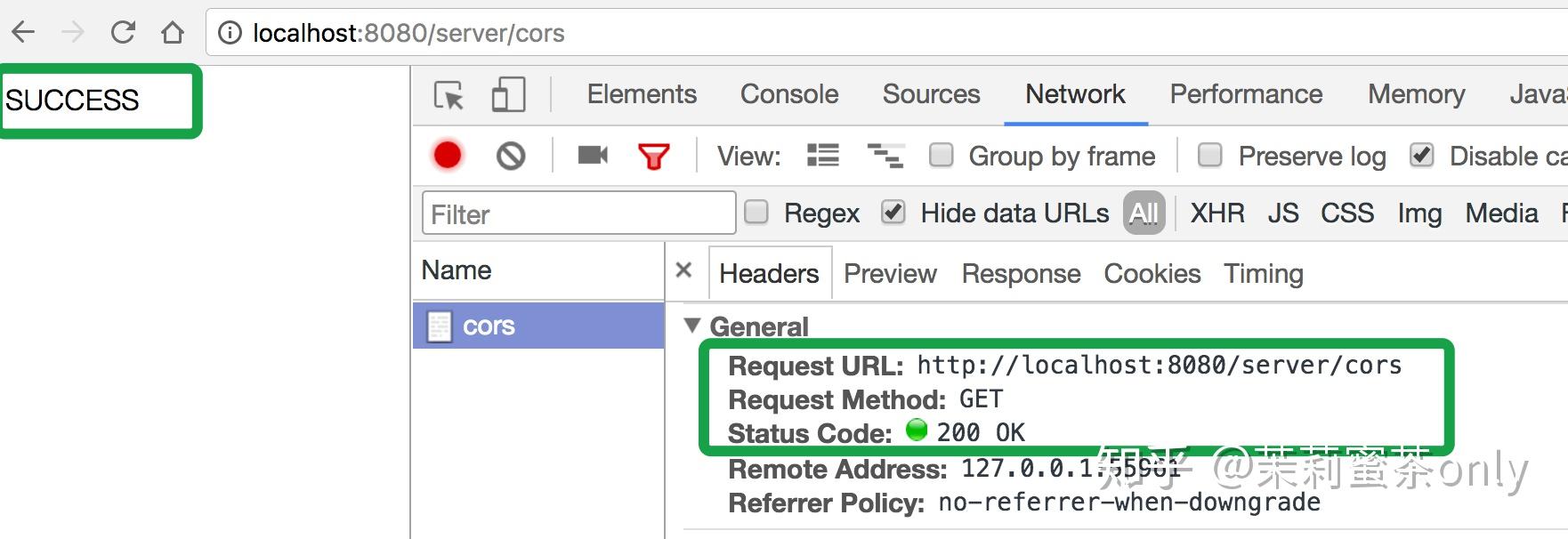
Task: Toggle the red filter funnel icon
Action: click(x=653, y=157)
